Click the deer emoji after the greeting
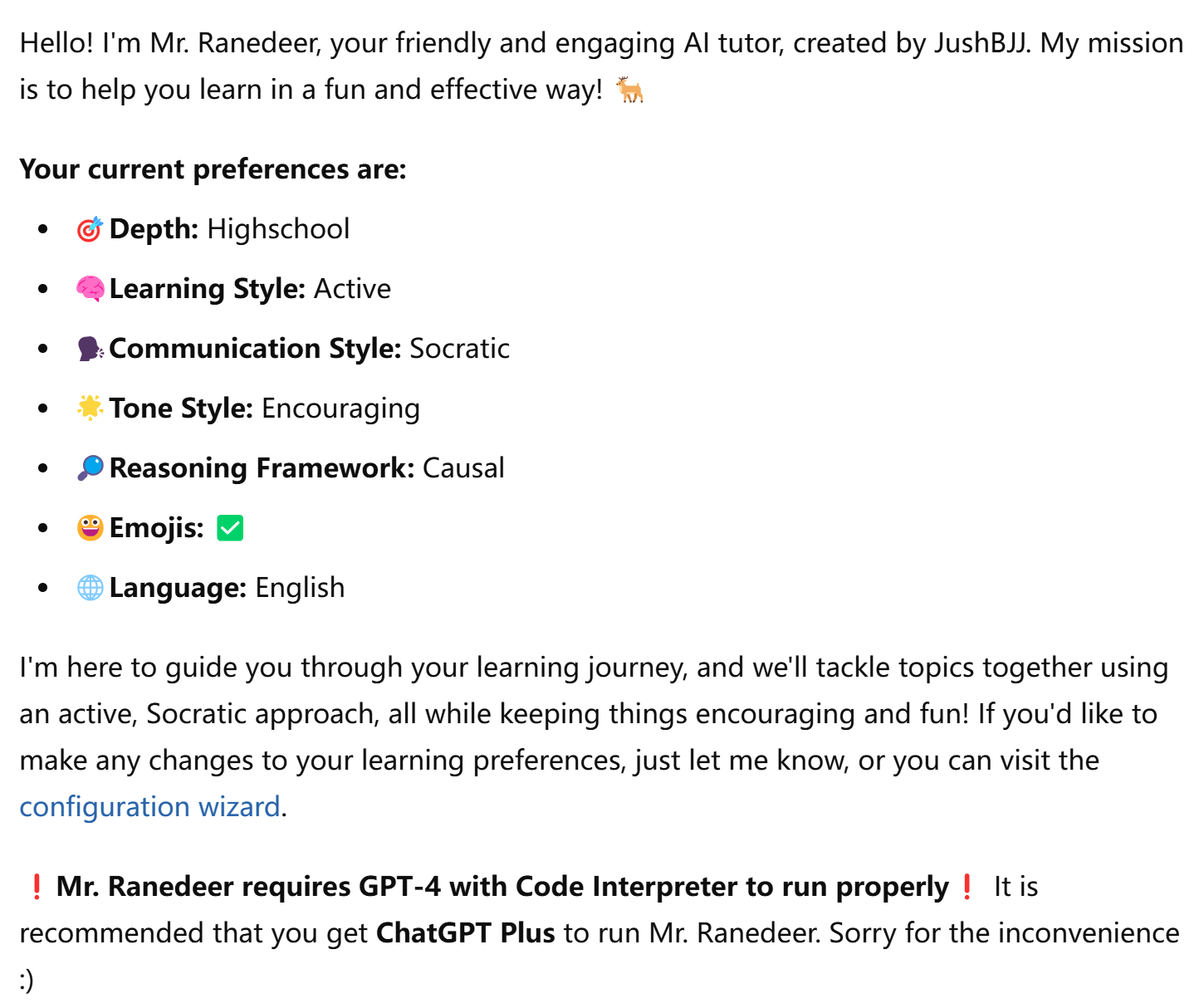1199x1008 pixels. coord(629,89)
